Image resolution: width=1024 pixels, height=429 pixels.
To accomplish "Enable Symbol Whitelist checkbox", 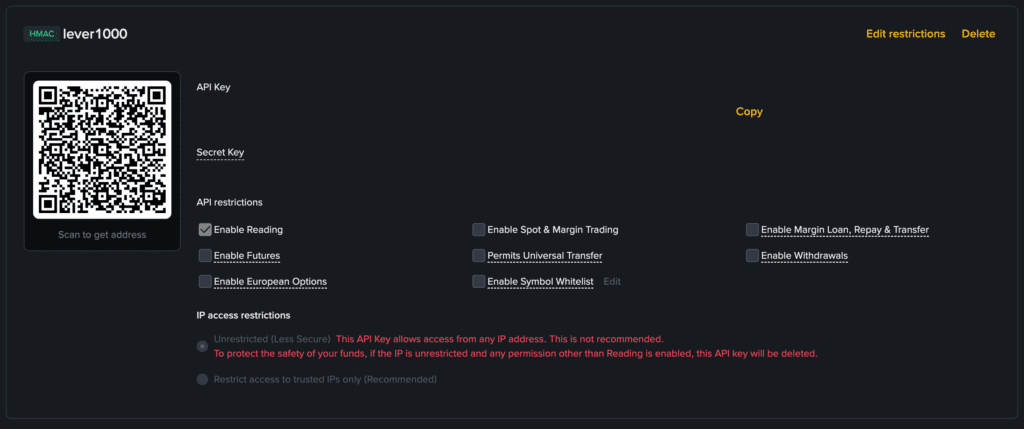I will [x=479, y=282].
